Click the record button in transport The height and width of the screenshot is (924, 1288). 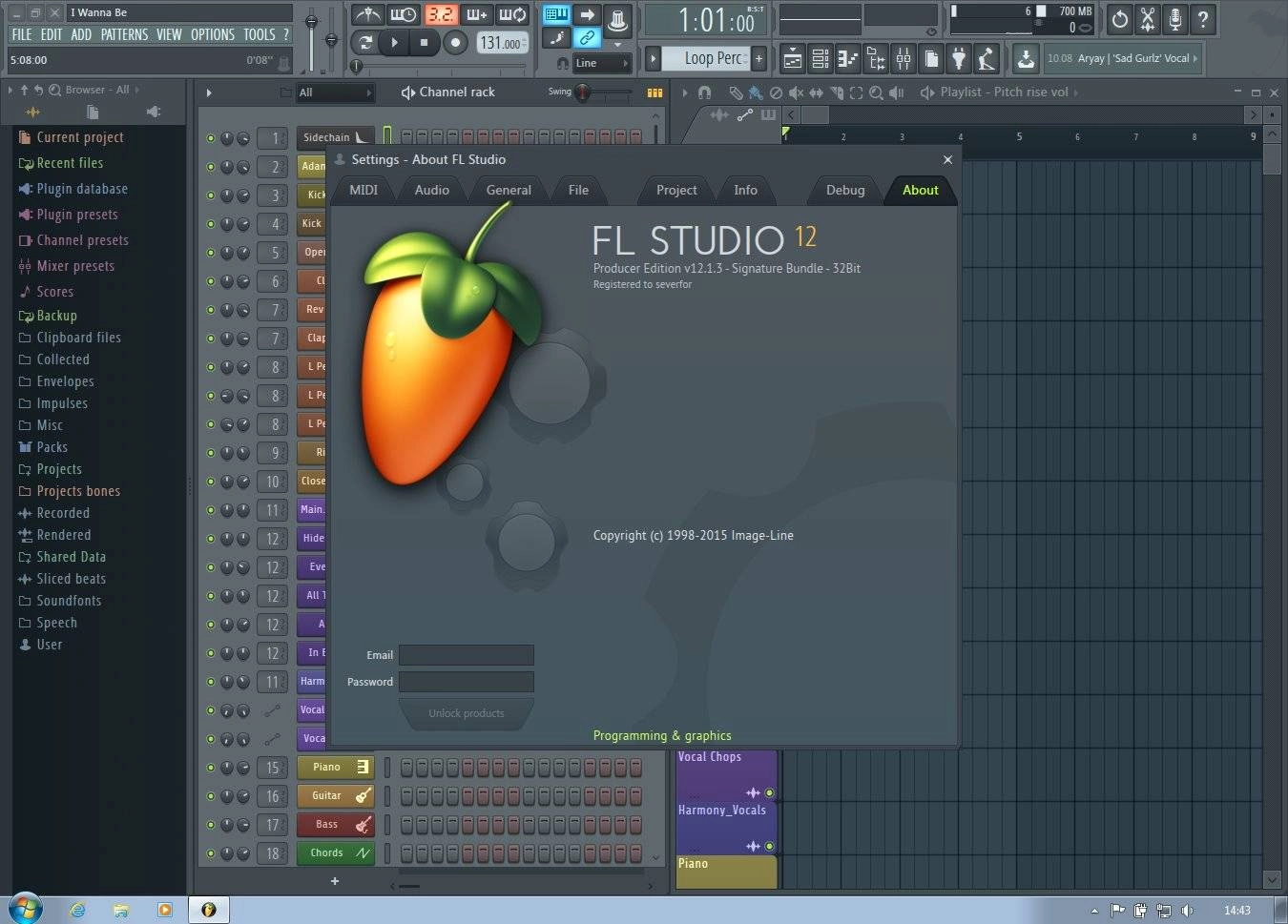456,42
